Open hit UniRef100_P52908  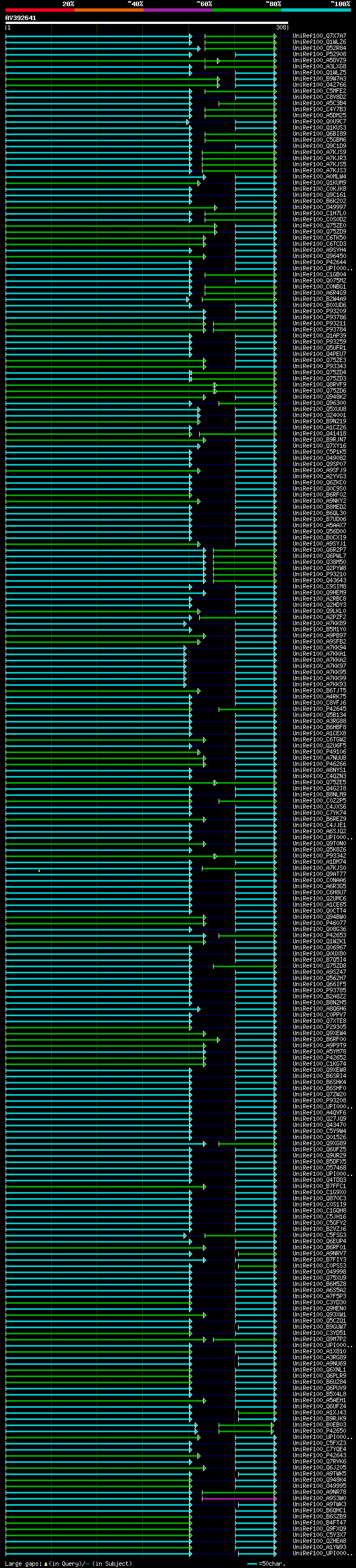(319, 54)
